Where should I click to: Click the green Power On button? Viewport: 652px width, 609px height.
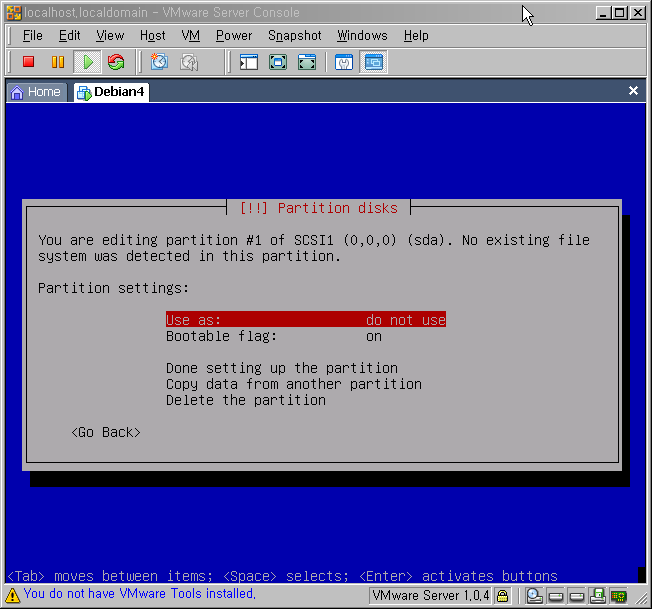87,62
